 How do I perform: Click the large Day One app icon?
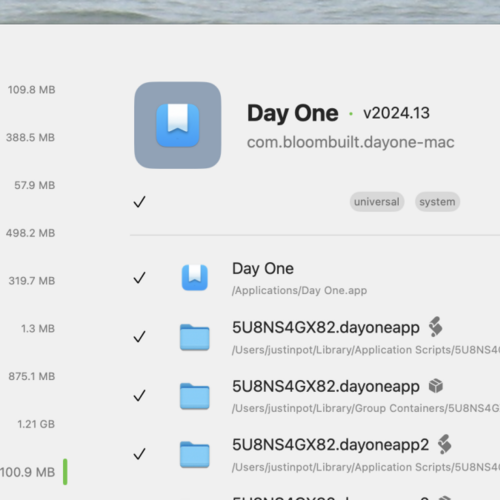click(x=178, y=125)
